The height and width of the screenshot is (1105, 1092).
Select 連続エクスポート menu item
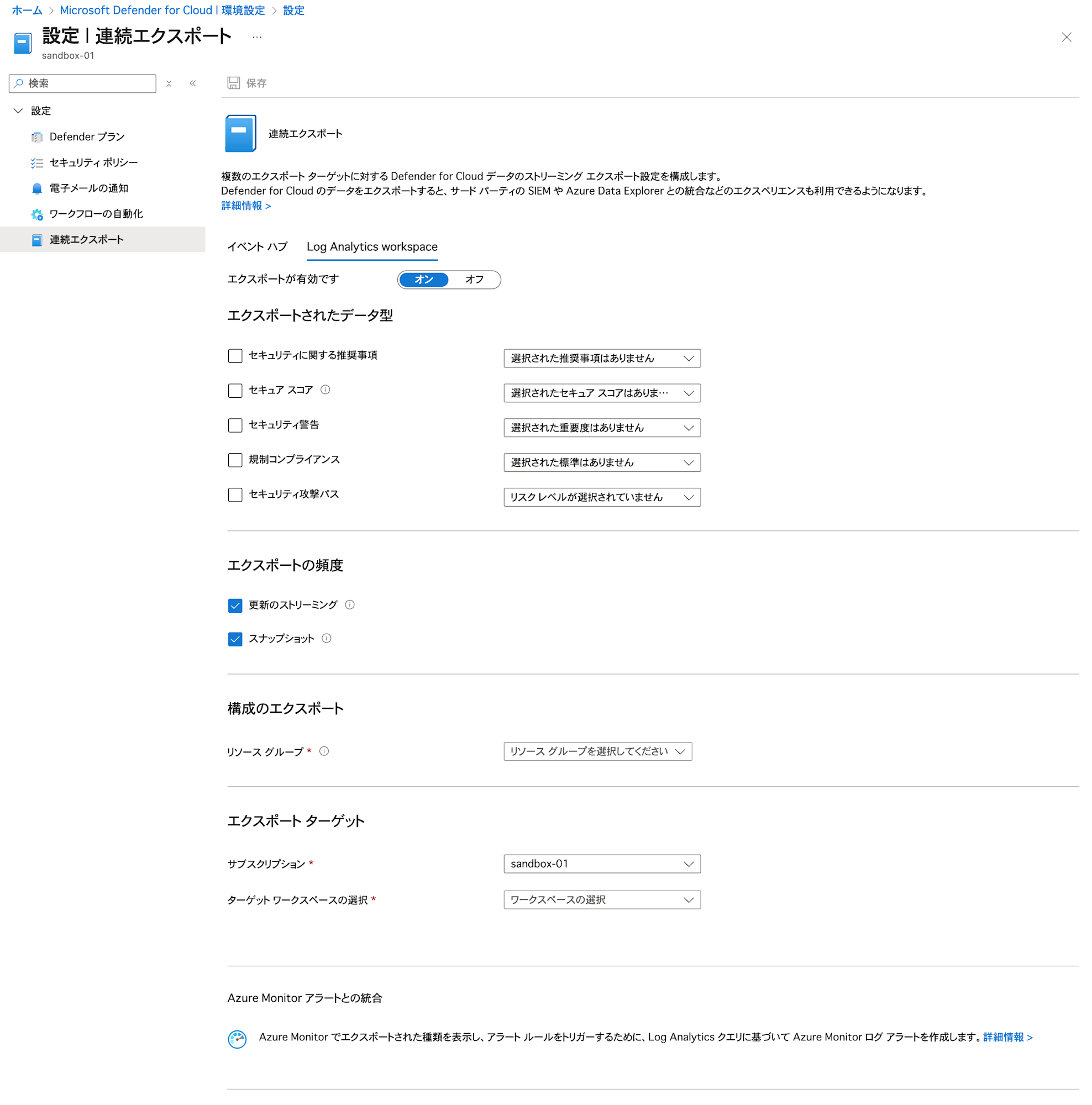[102, 240]
